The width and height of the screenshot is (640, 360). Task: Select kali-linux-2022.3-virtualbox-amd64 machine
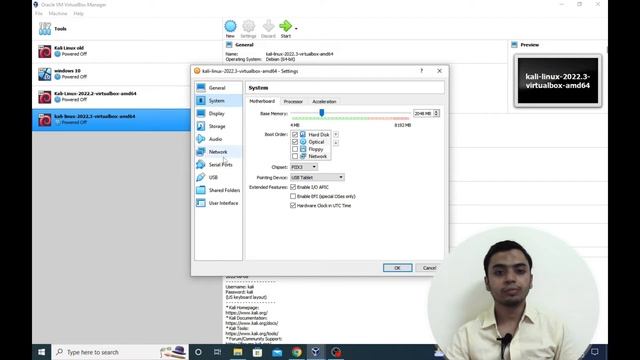[x=111, y=120]
